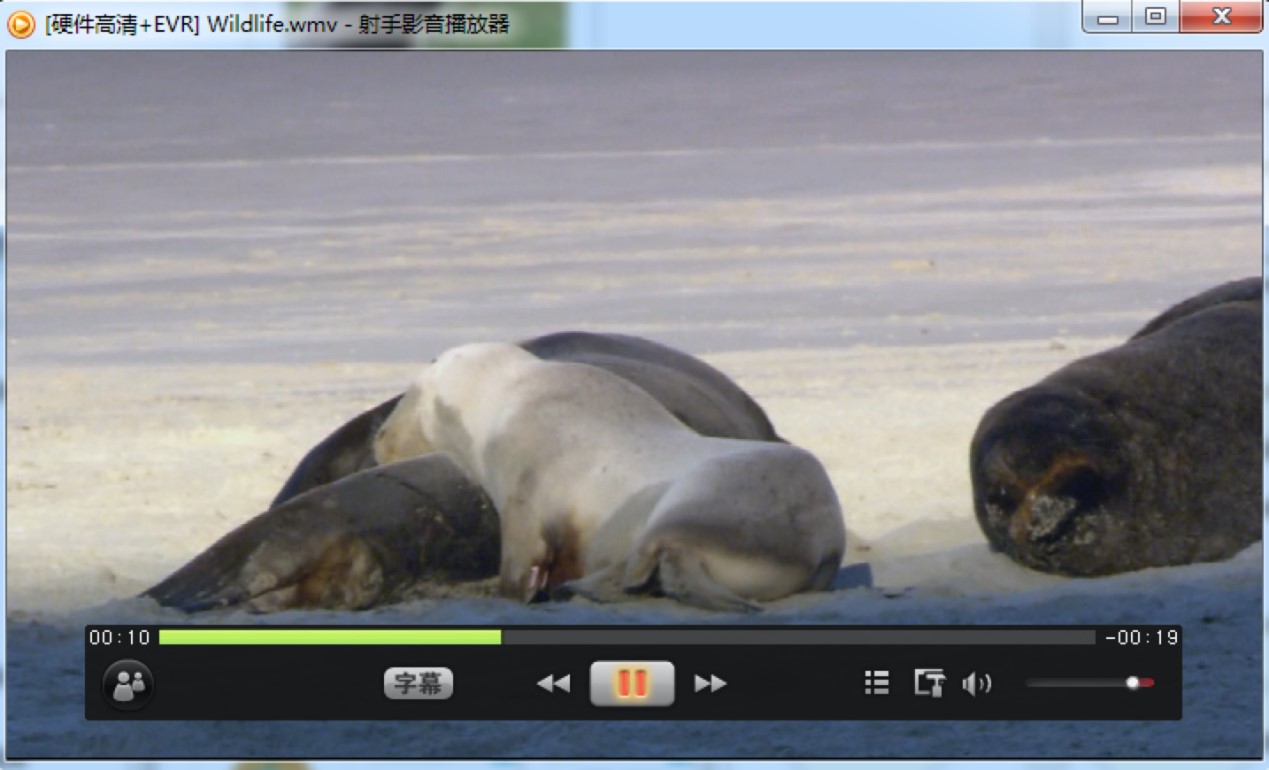Open the share/users icon in control bar

pyautogui.click(x=128, y=685)
